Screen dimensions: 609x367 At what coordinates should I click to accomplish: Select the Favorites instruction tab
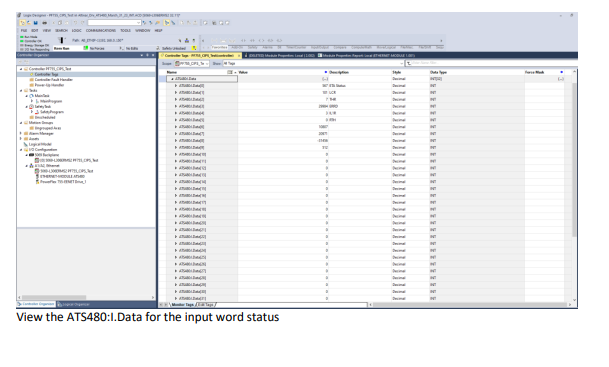pyautogui.click(x=219, y=47)
